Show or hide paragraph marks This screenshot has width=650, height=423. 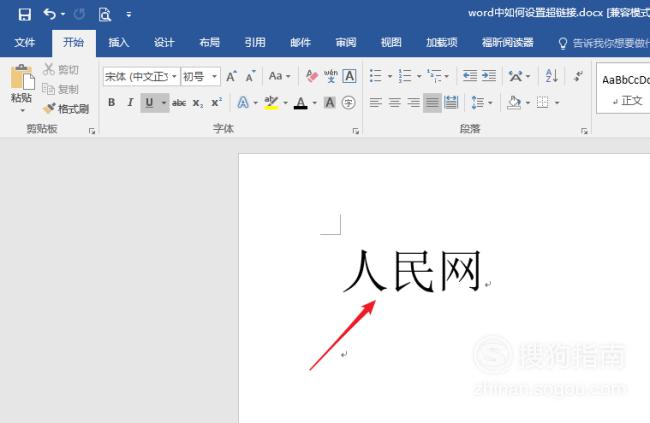pos(578,76)
